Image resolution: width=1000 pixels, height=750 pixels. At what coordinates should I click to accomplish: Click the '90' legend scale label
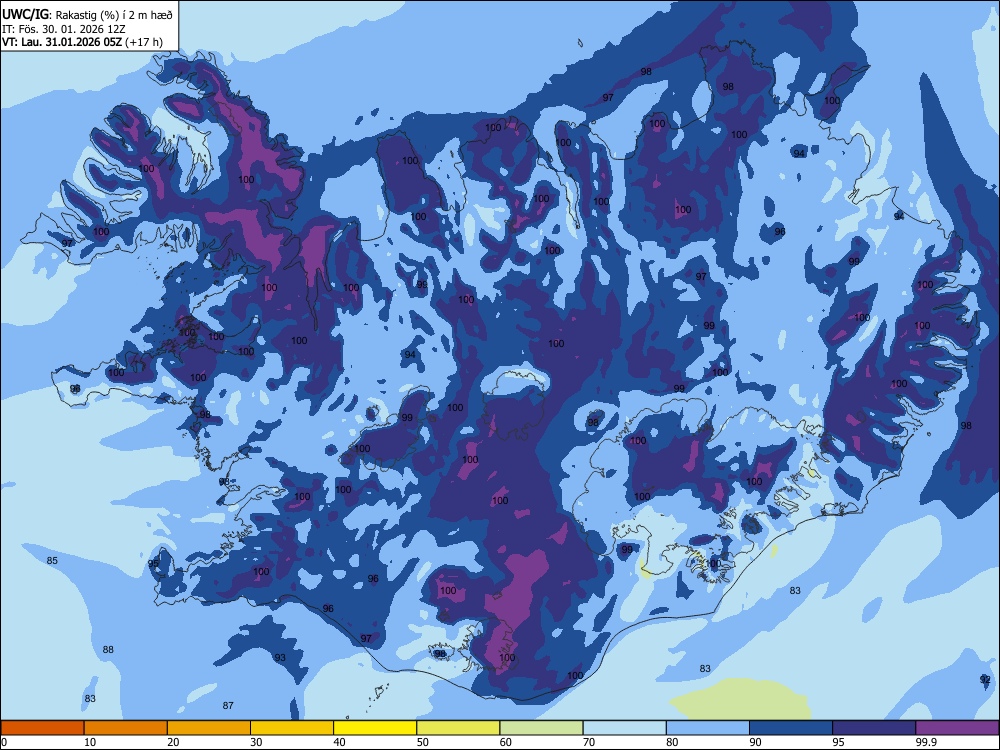(755, 742)
